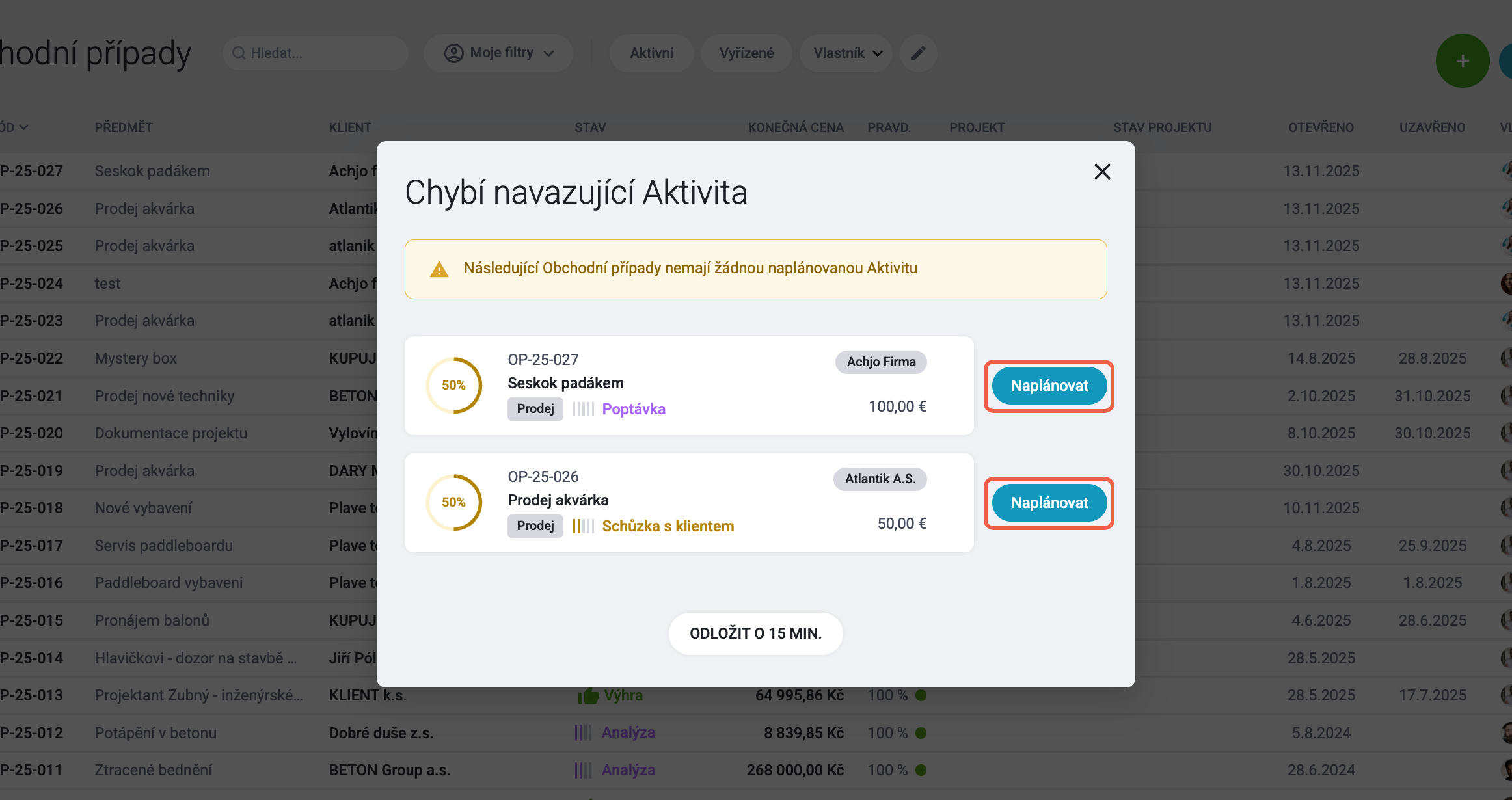The height and width of the screenshot is (800, 1512).
Task: Click Naplánovat for Prodej akvárka
Action: click(x=1049, y=503)
